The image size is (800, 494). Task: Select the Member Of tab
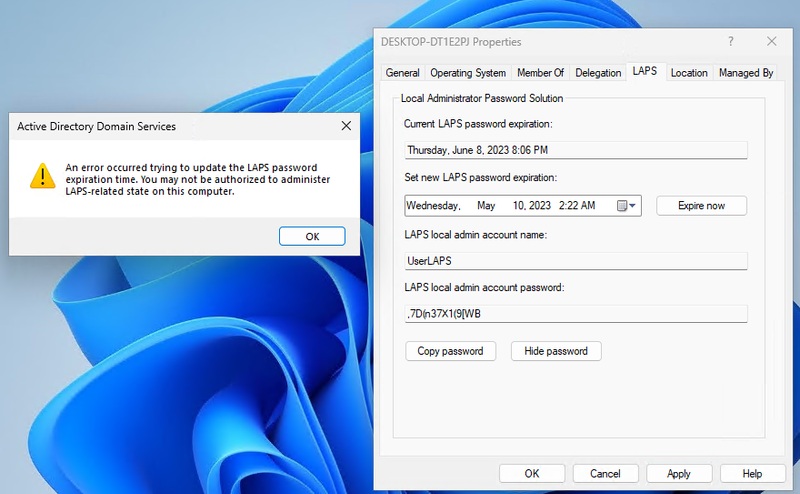[540, 72]
